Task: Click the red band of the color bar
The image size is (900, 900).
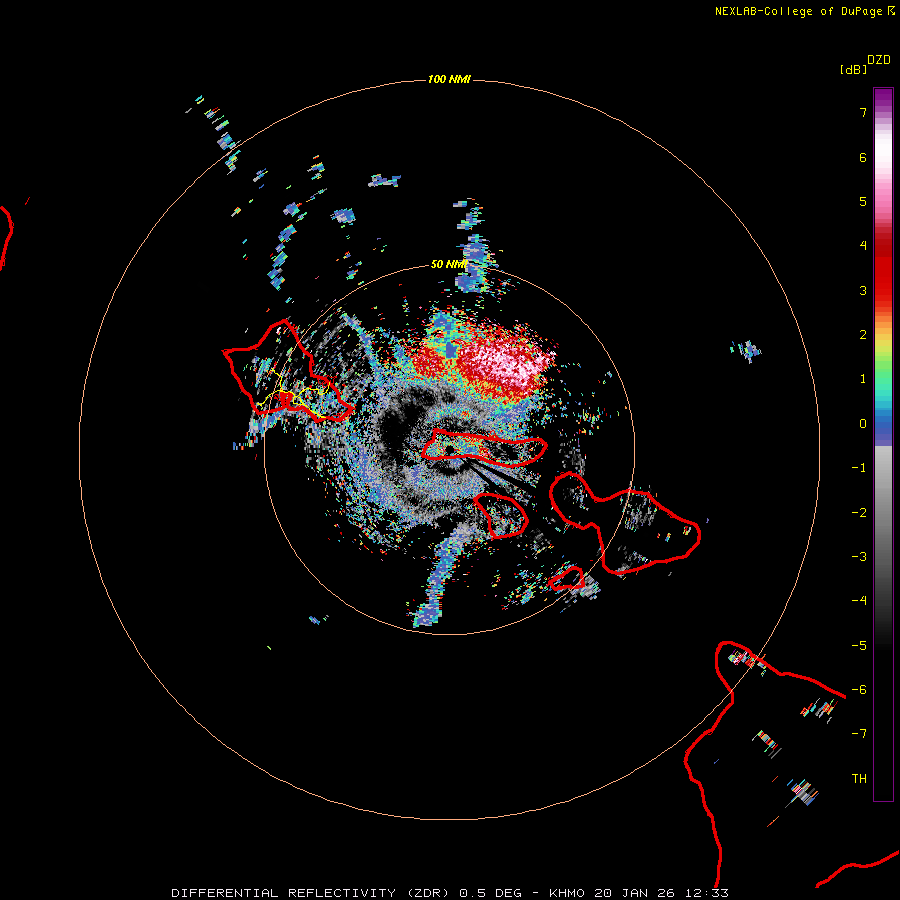Action: (x=883, y=270)
